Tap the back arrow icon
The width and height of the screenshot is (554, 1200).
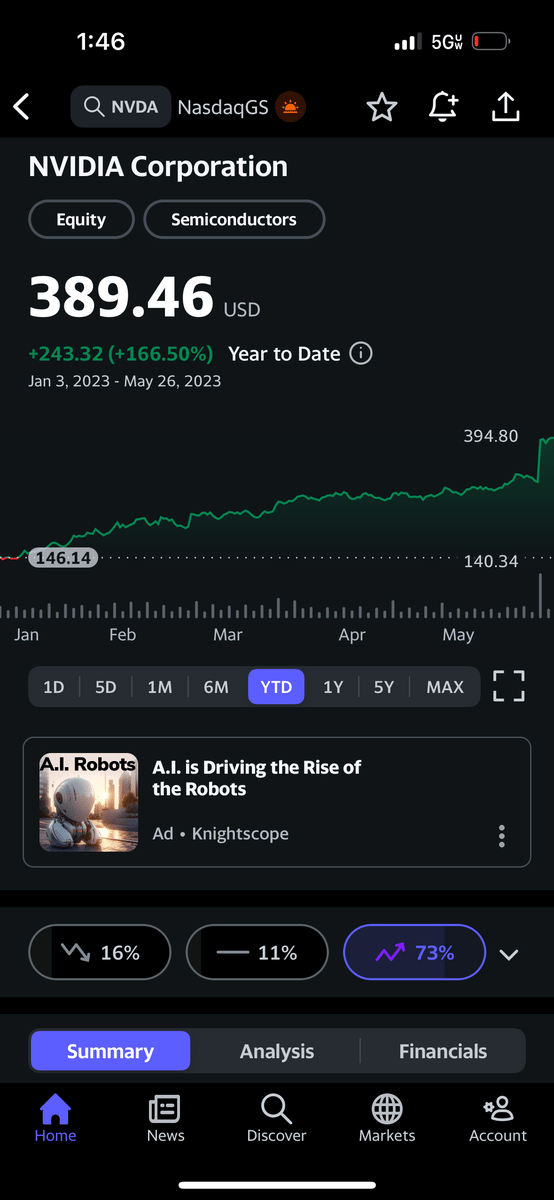click(x=22, y=107)
